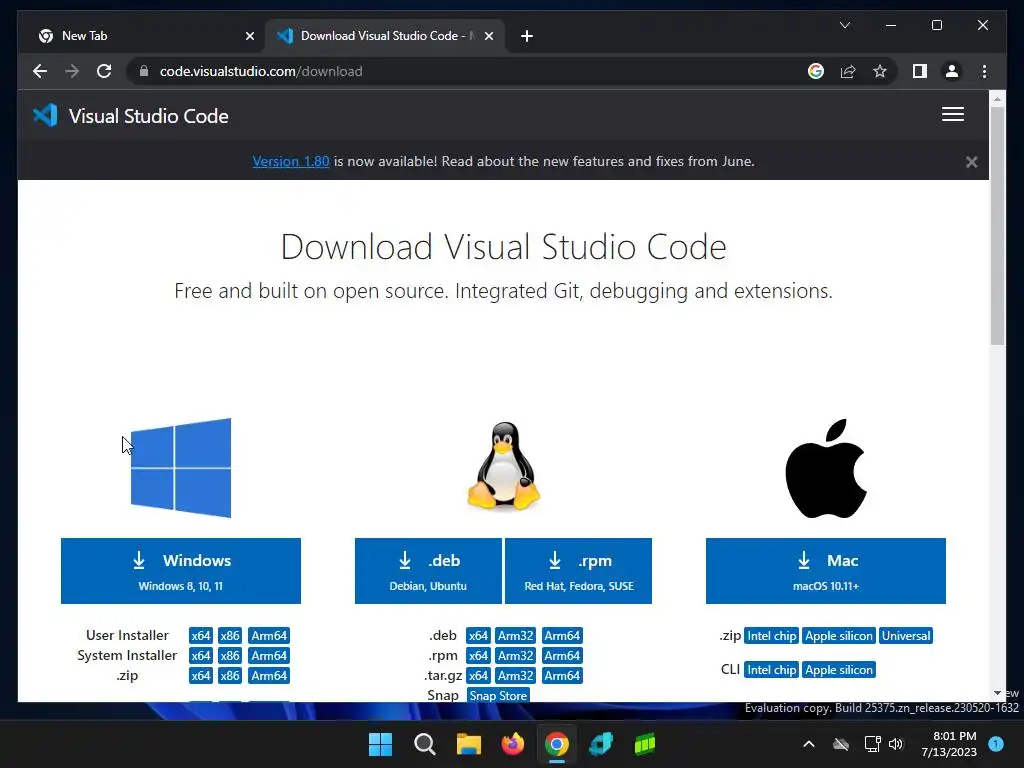
Task: Open the Snap Store link
Action: click(x=498, y=696)
